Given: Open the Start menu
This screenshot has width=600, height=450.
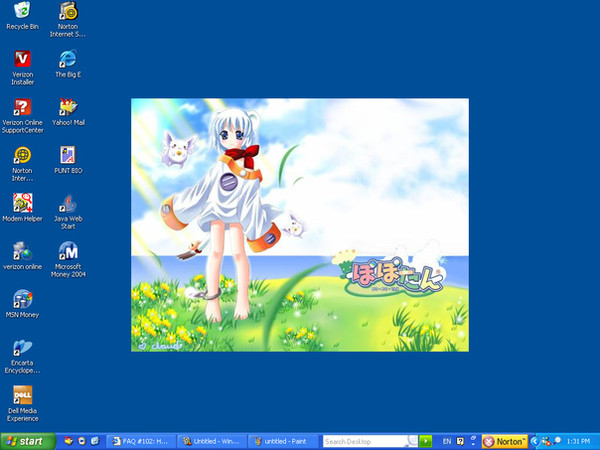Looking at the screenshot, I should pyautogui.click(x=28, y=441).
